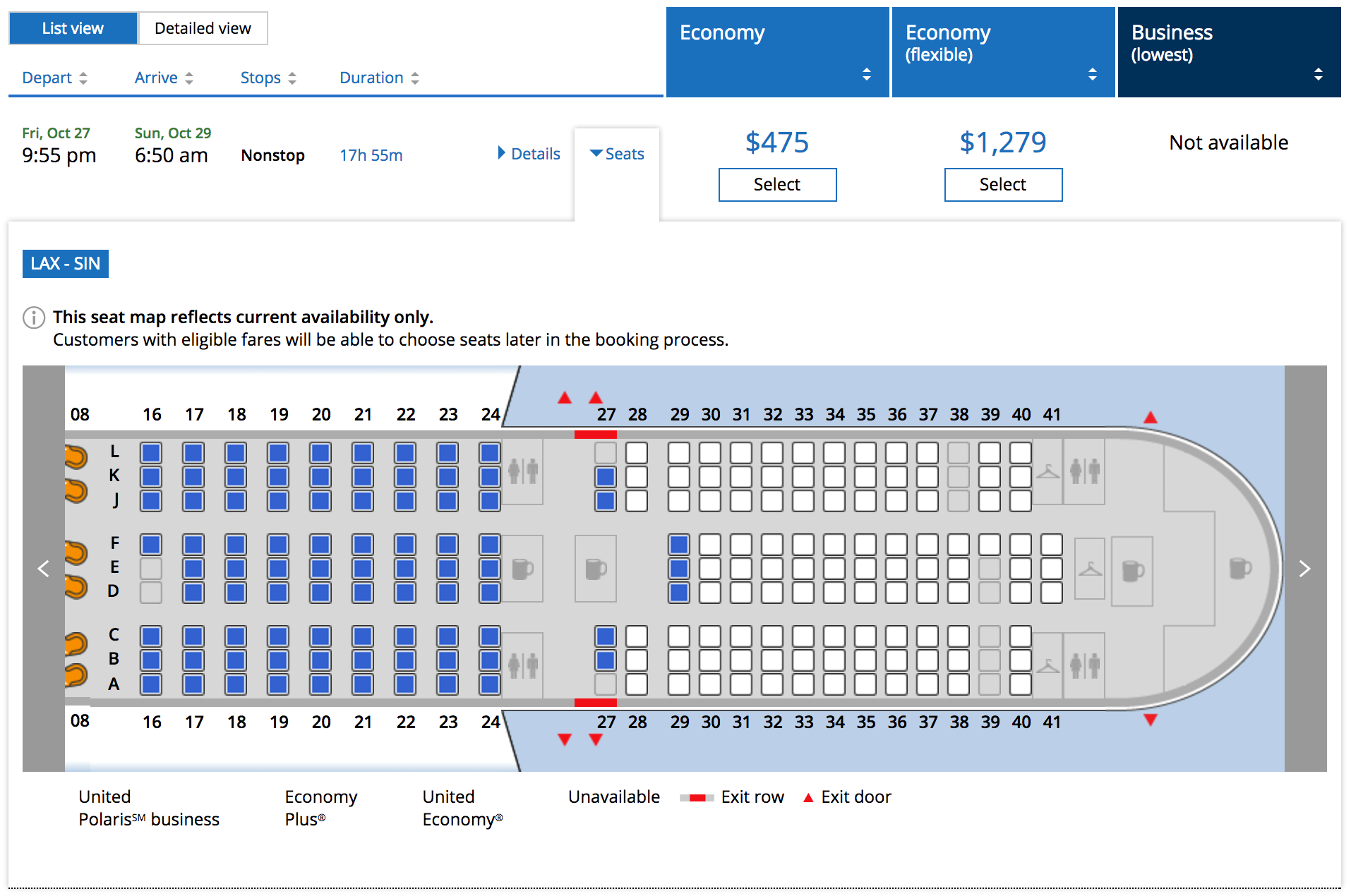Switch to List view tab
This screenshot has height=896, width=1351.
point(73,28)
